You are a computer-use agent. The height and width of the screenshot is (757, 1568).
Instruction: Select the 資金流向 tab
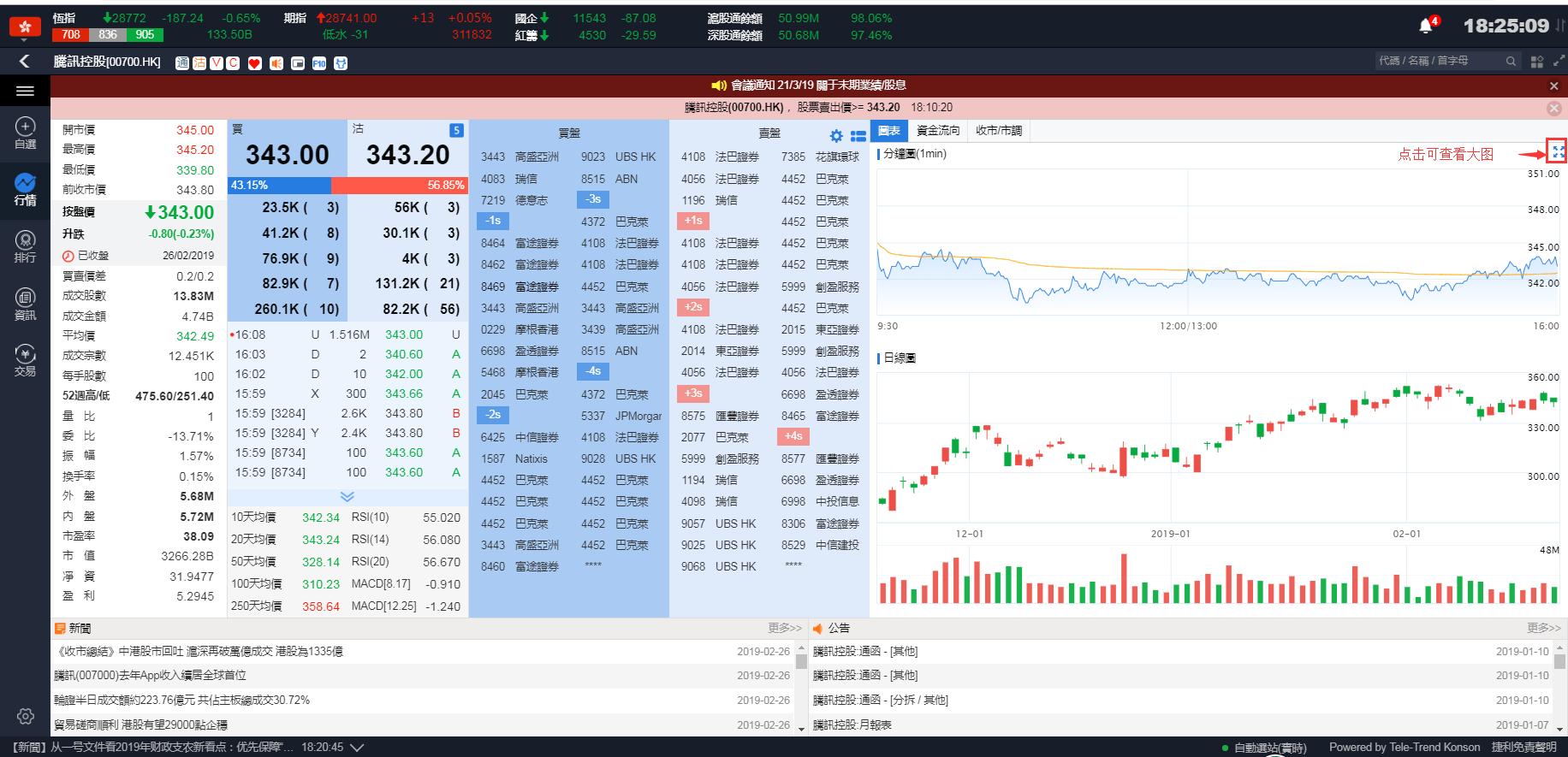coord(938,131)
